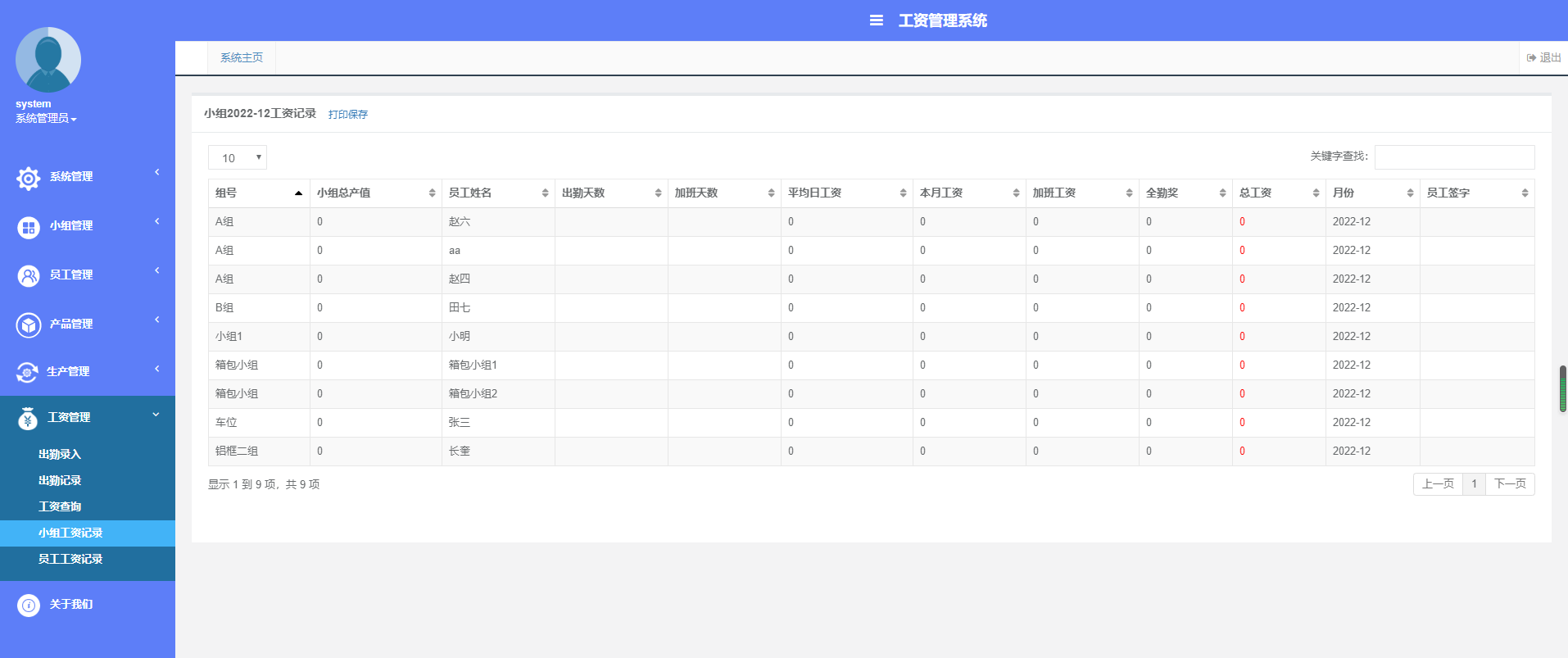Open the page size dropdown showing 10
1568x658 pixels.
[x=238, y=158]
